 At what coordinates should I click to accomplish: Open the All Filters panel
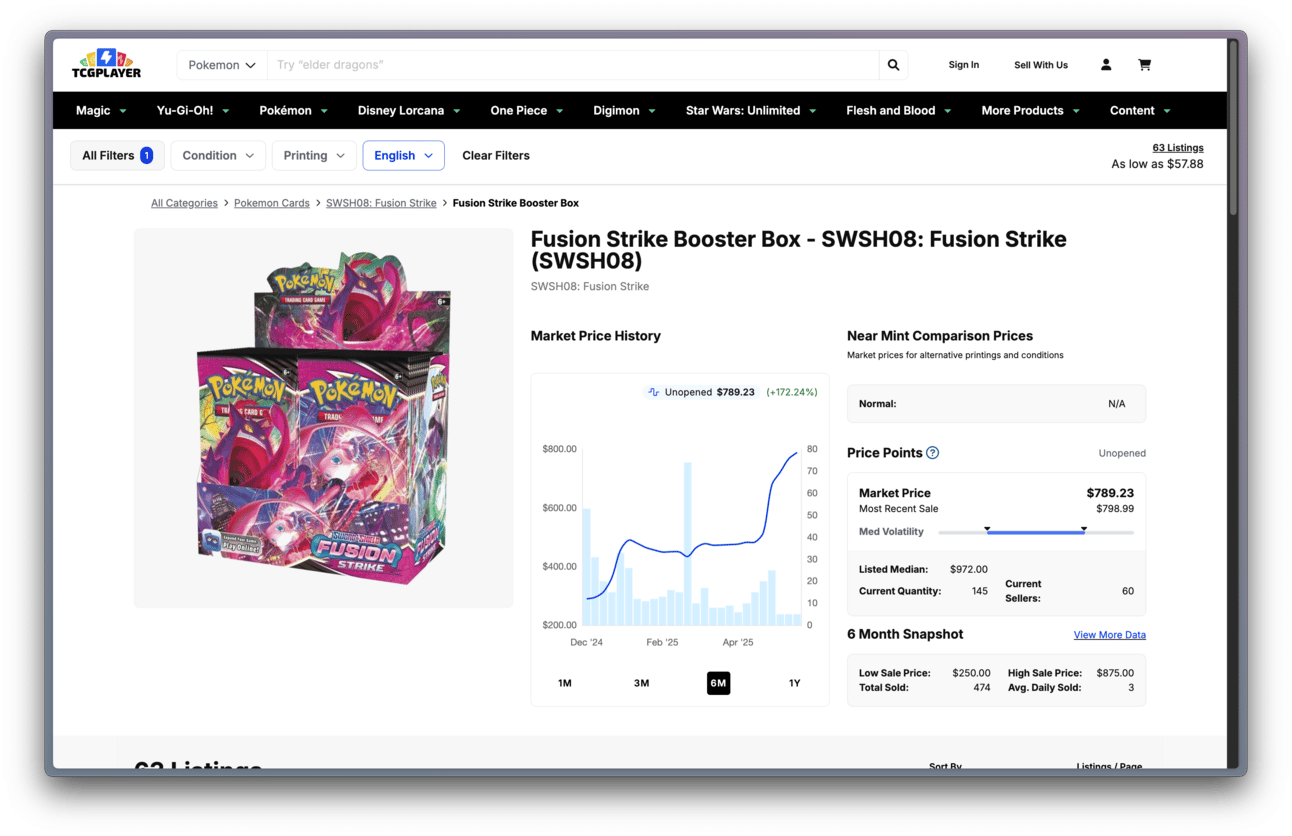(x=117, y=156)
